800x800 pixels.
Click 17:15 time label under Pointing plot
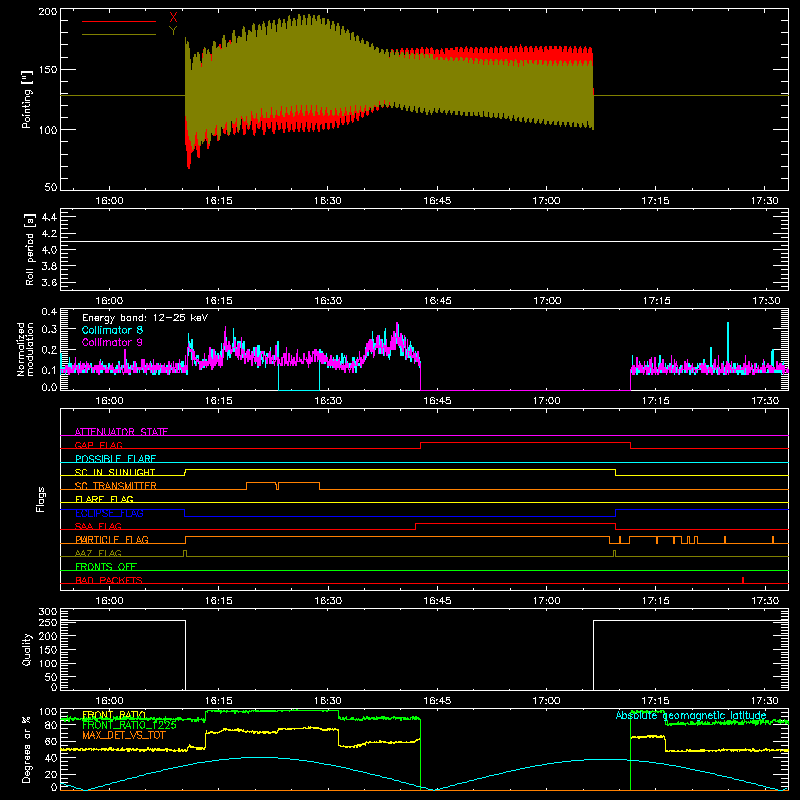pos(655,201)
